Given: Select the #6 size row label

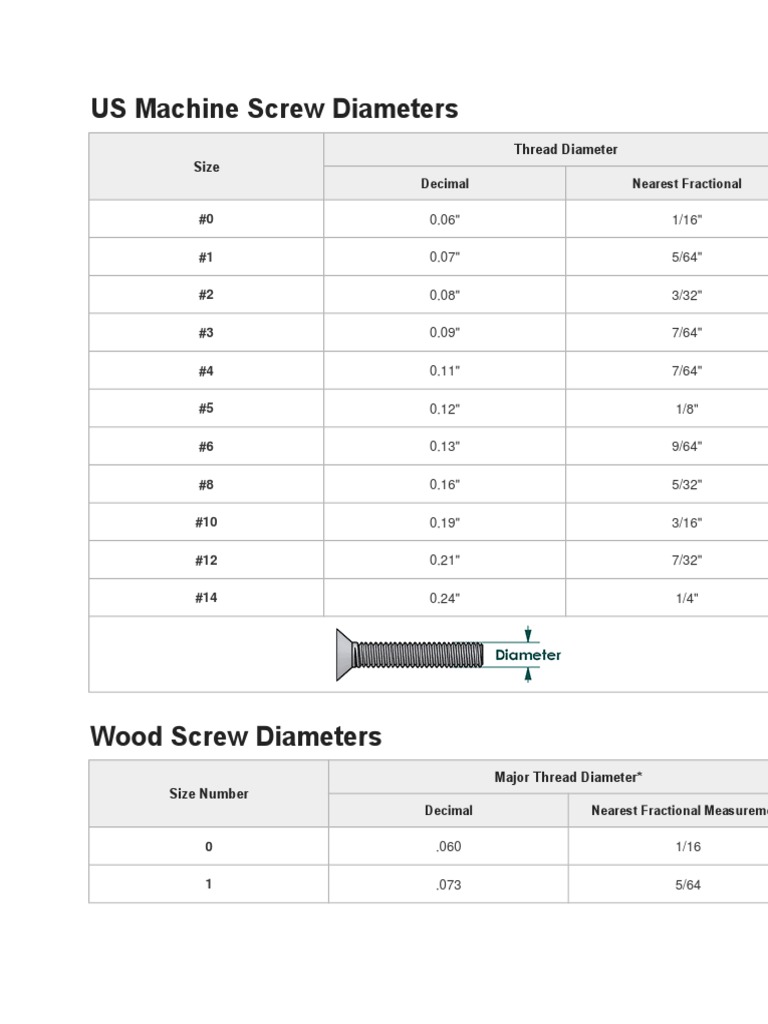Looking at the screenshot, I should [x=206, y=447].
